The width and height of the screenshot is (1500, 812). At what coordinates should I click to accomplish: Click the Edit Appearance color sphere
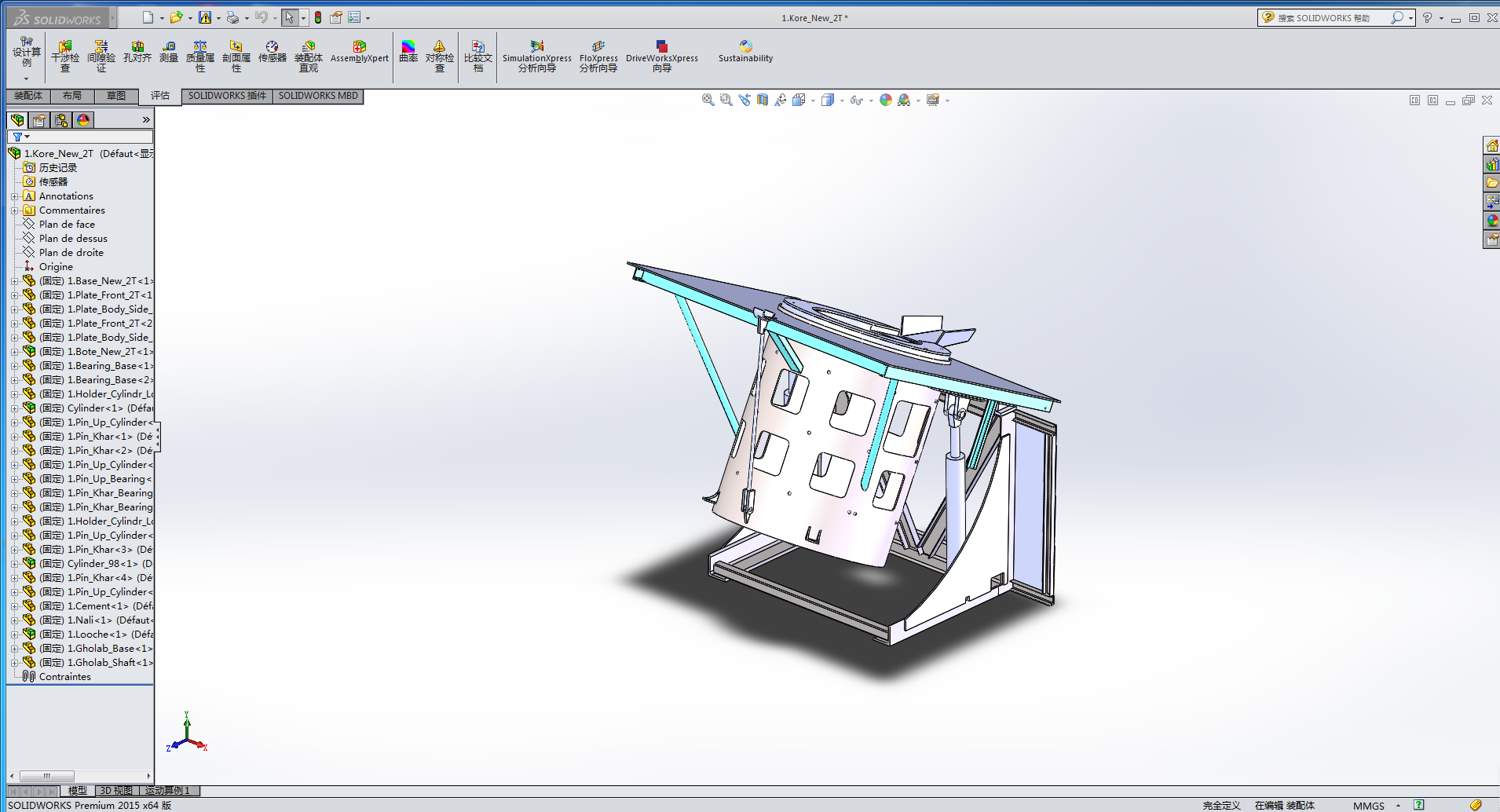tap(886, 100)
